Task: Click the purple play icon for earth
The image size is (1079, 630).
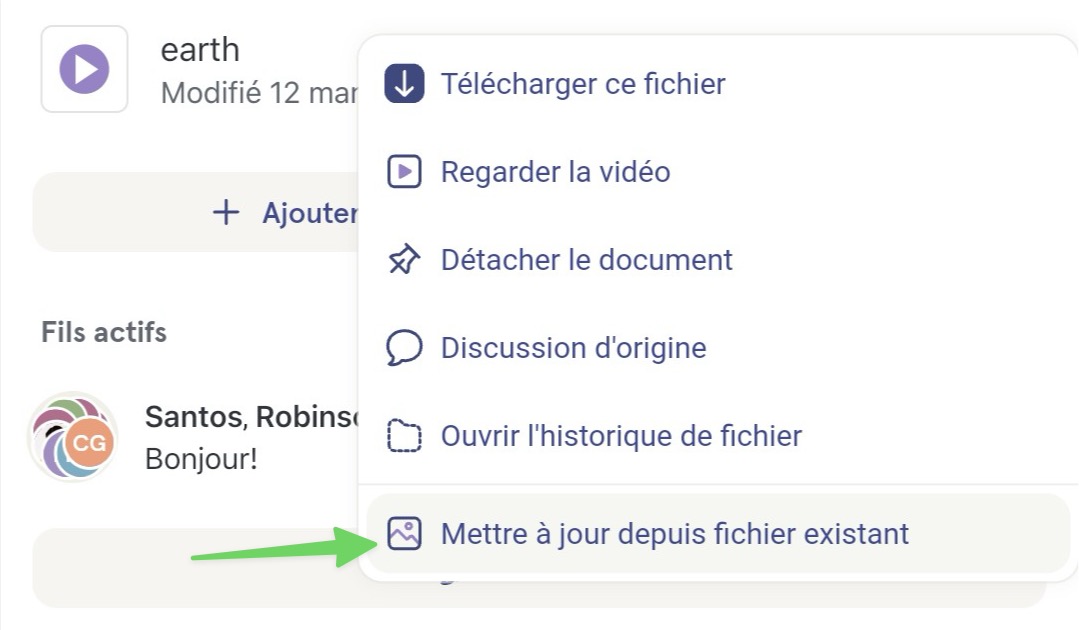Action: (x=84, y=69)
